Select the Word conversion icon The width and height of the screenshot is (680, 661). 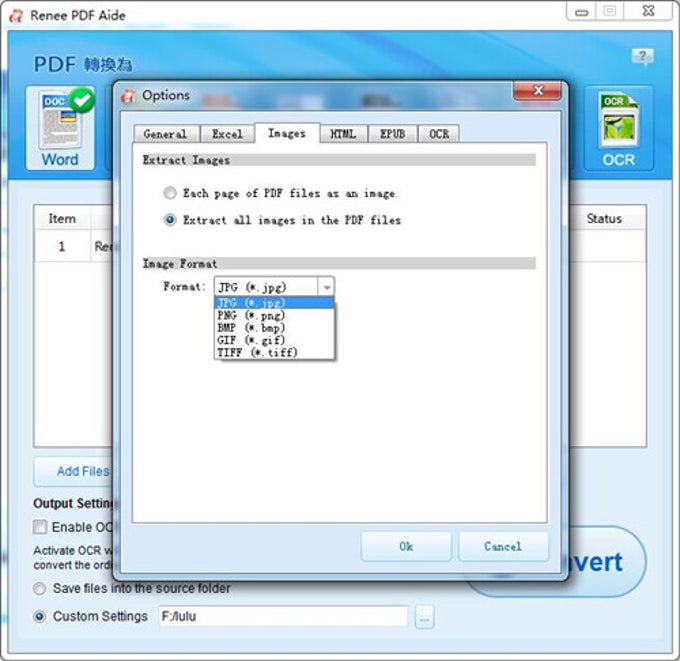pyautogui.click(x=60, y=128)
